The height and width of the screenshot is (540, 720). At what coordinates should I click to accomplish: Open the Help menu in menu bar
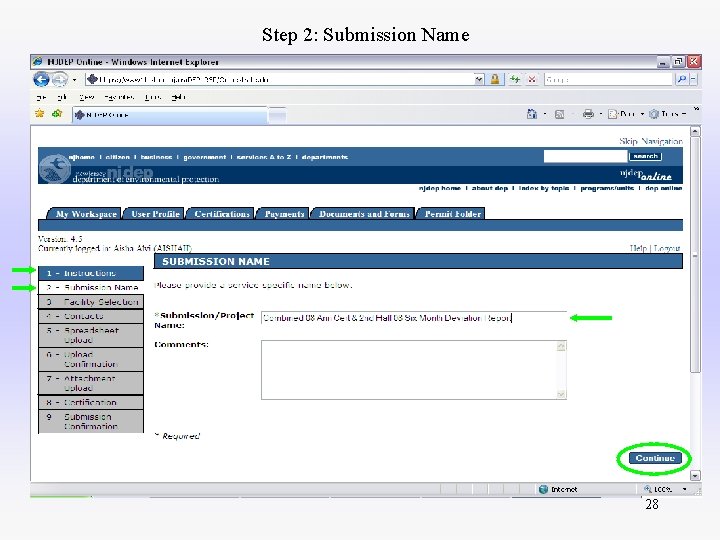click(x=178, y=97)
